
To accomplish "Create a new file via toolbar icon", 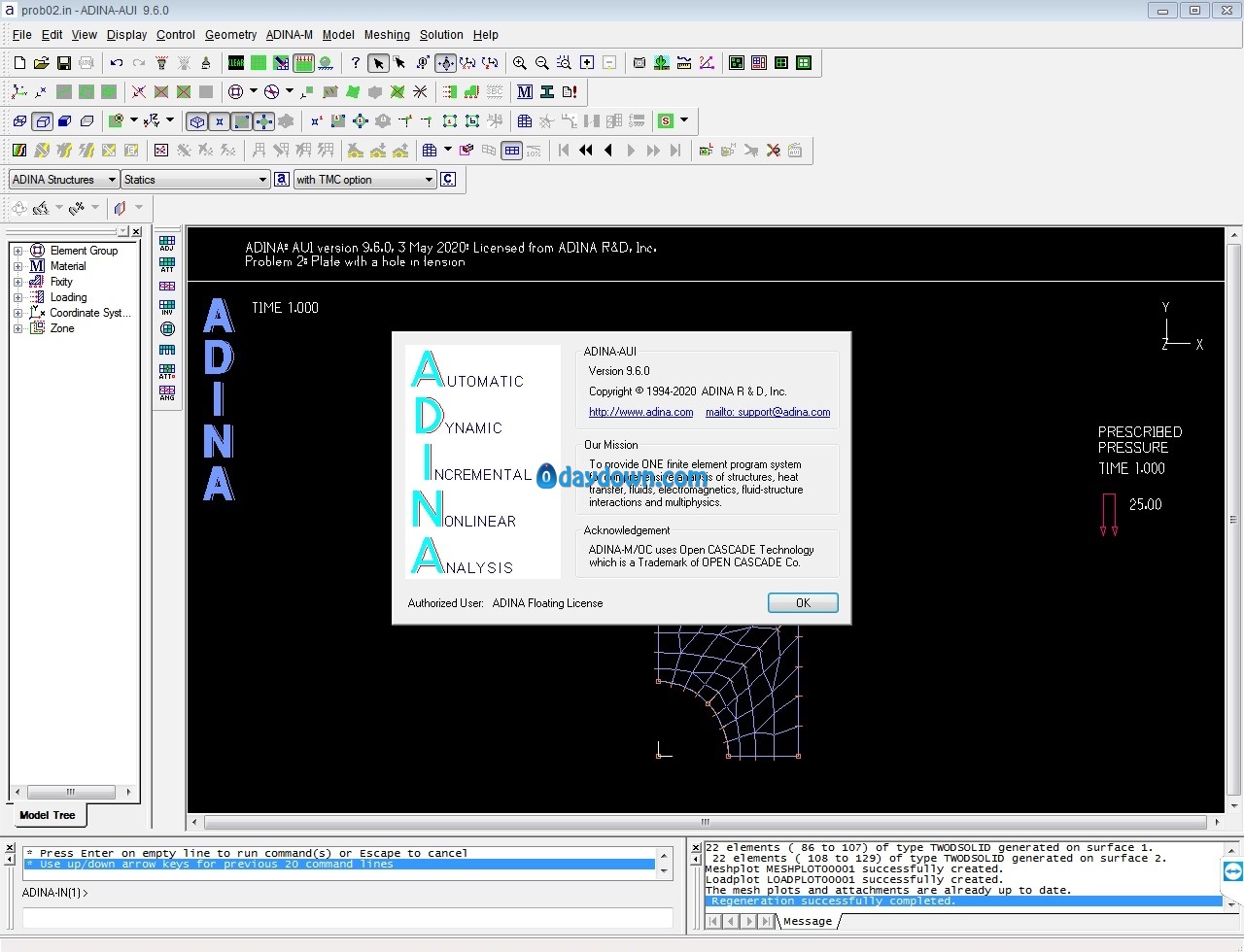I will point(19,63).
